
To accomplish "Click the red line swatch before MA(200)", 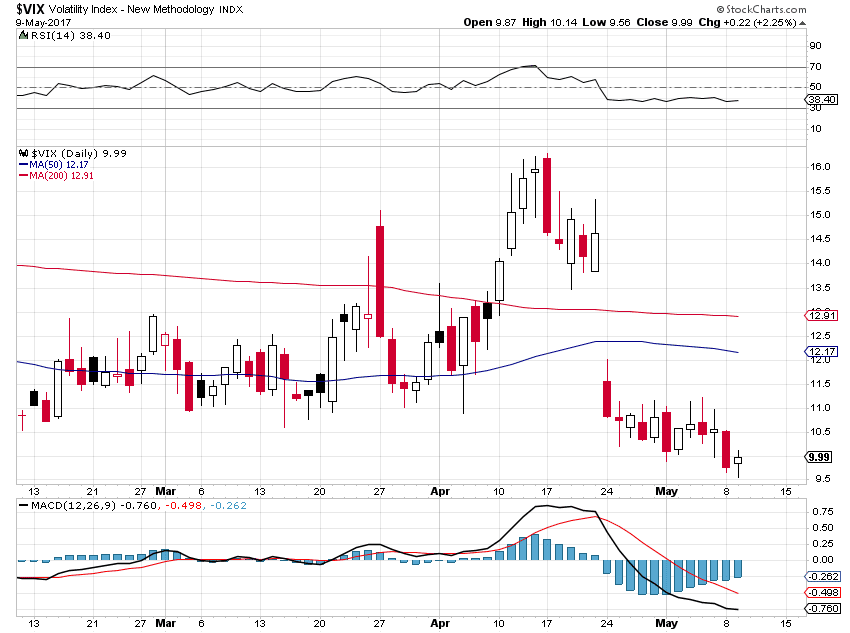I will tap(23, 176).
